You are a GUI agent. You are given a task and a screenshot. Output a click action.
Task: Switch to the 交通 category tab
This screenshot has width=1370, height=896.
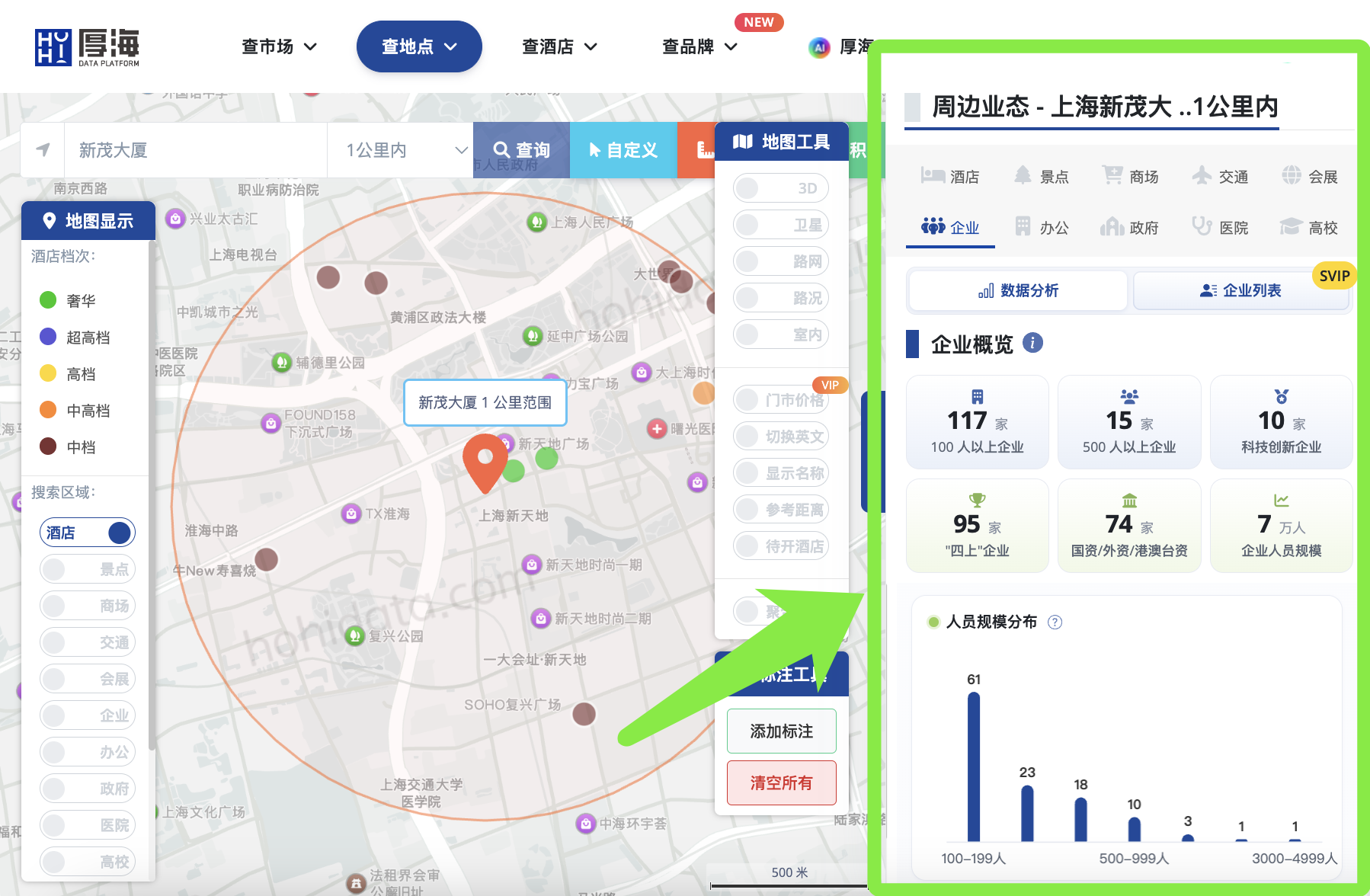point(1220,177)
